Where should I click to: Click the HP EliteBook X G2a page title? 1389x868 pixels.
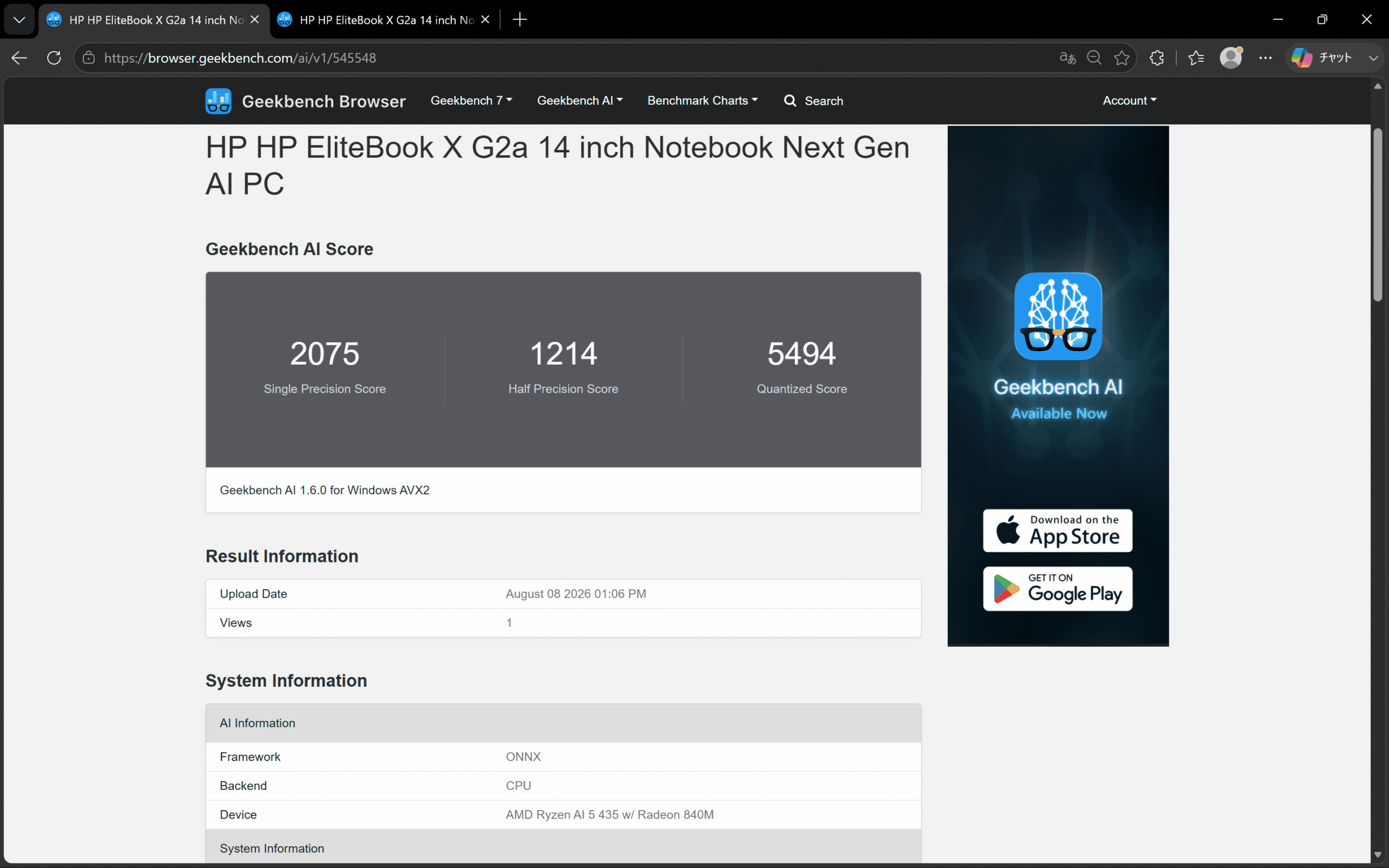point(557,165)
